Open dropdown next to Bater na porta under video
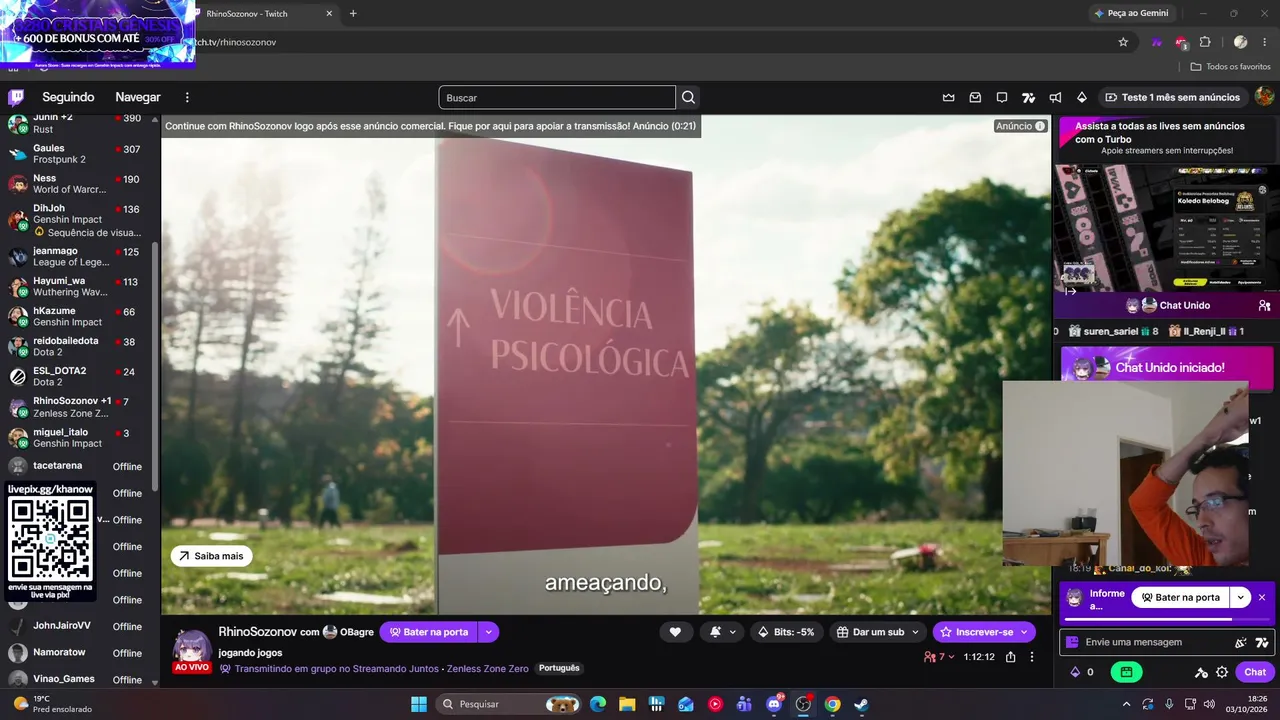1280x720 pixels. click(x=489, y=632)
